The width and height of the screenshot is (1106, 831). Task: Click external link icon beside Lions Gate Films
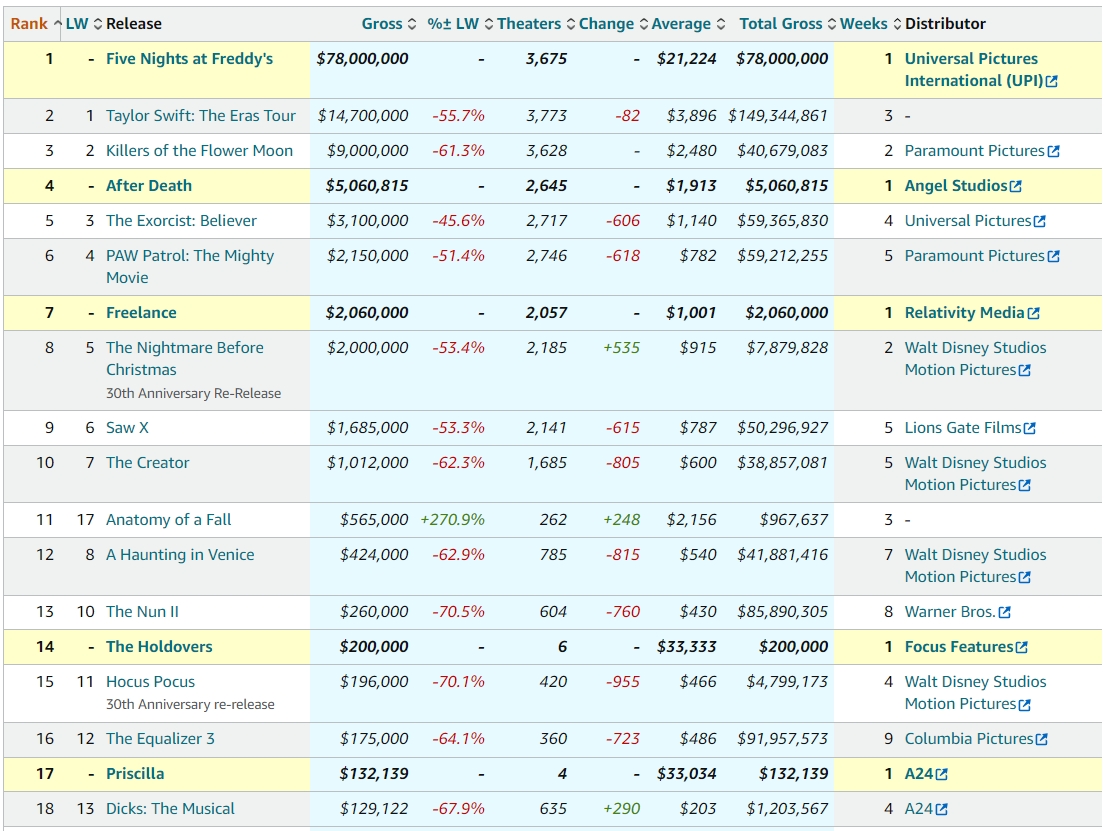(1030, 428)
